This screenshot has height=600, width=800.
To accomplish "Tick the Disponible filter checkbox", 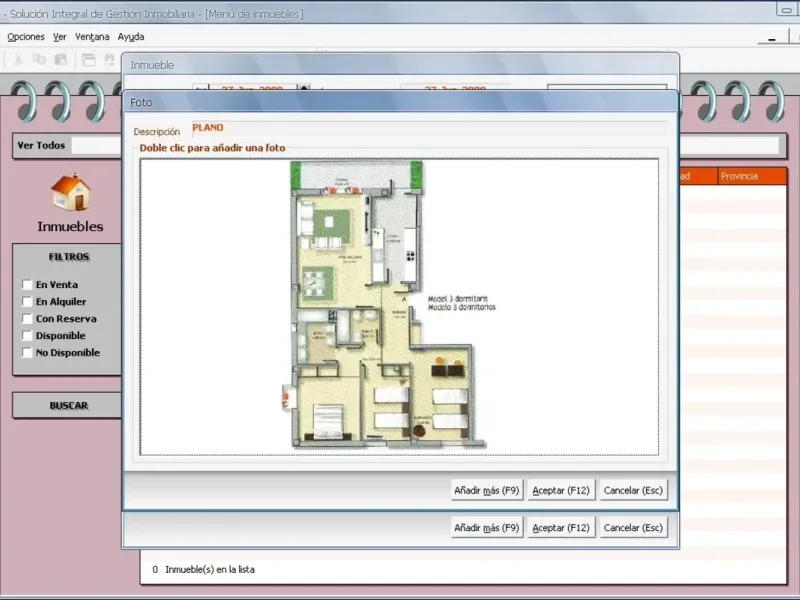I will [x=28, y=335].
